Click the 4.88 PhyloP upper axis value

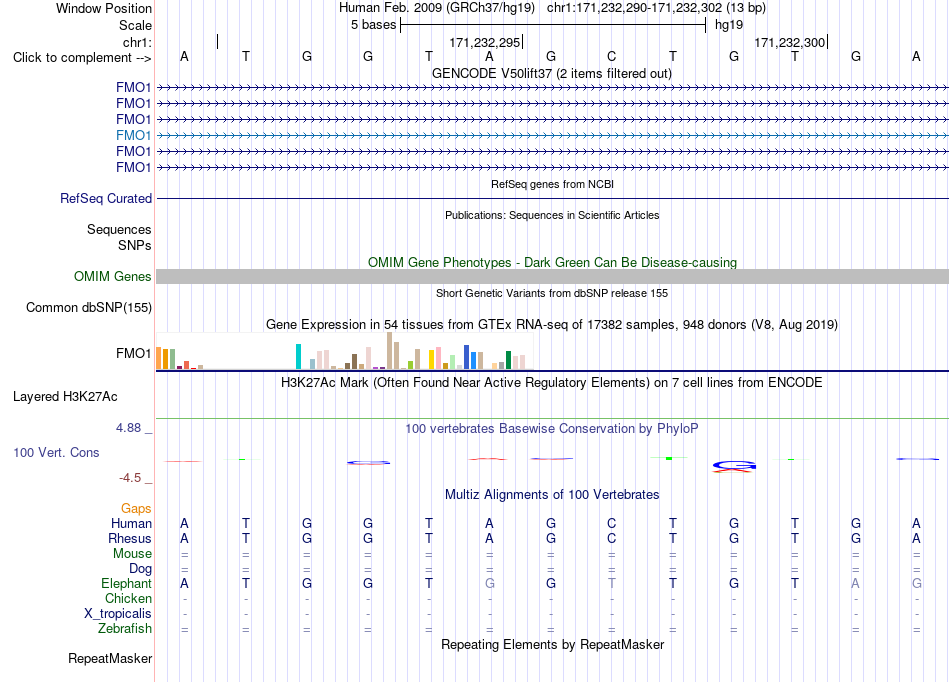[128, 428]
